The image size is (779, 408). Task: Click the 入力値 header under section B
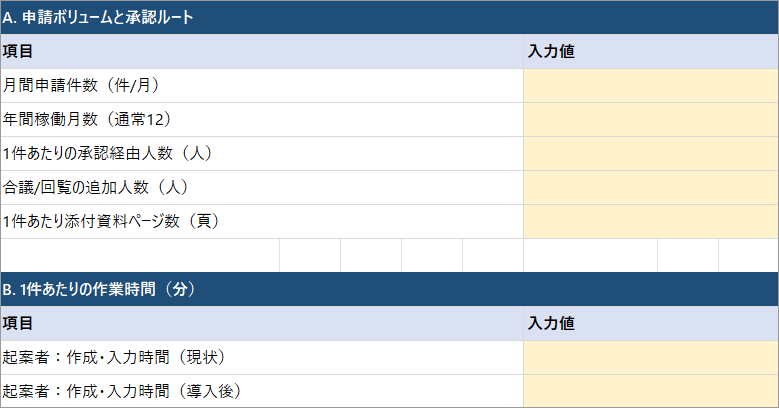(x=550, y=324)
